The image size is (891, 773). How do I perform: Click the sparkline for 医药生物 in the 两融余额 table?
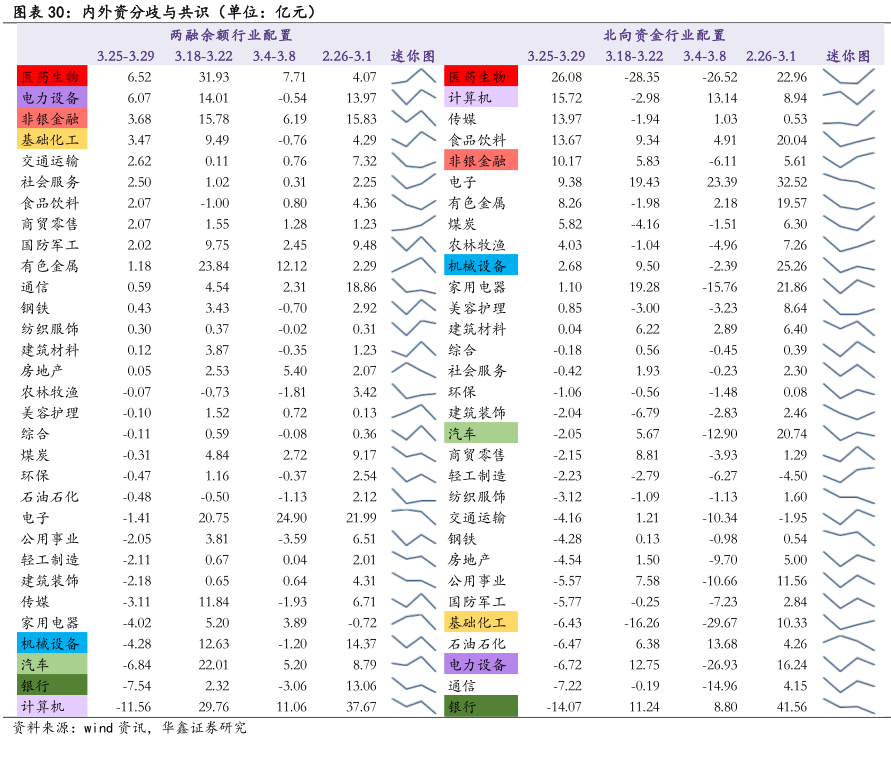tap(413, 77)
